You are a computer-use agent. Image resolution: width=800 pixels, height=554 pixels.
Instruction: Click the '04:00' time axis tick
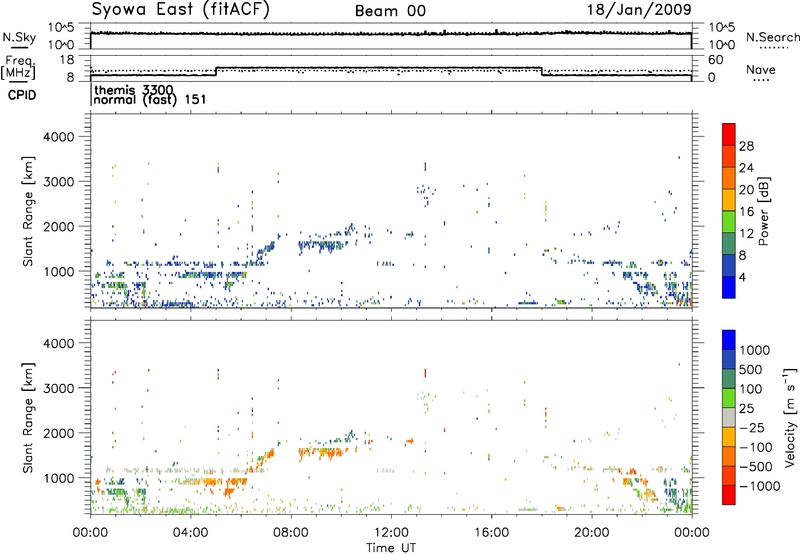click(191, 533)
